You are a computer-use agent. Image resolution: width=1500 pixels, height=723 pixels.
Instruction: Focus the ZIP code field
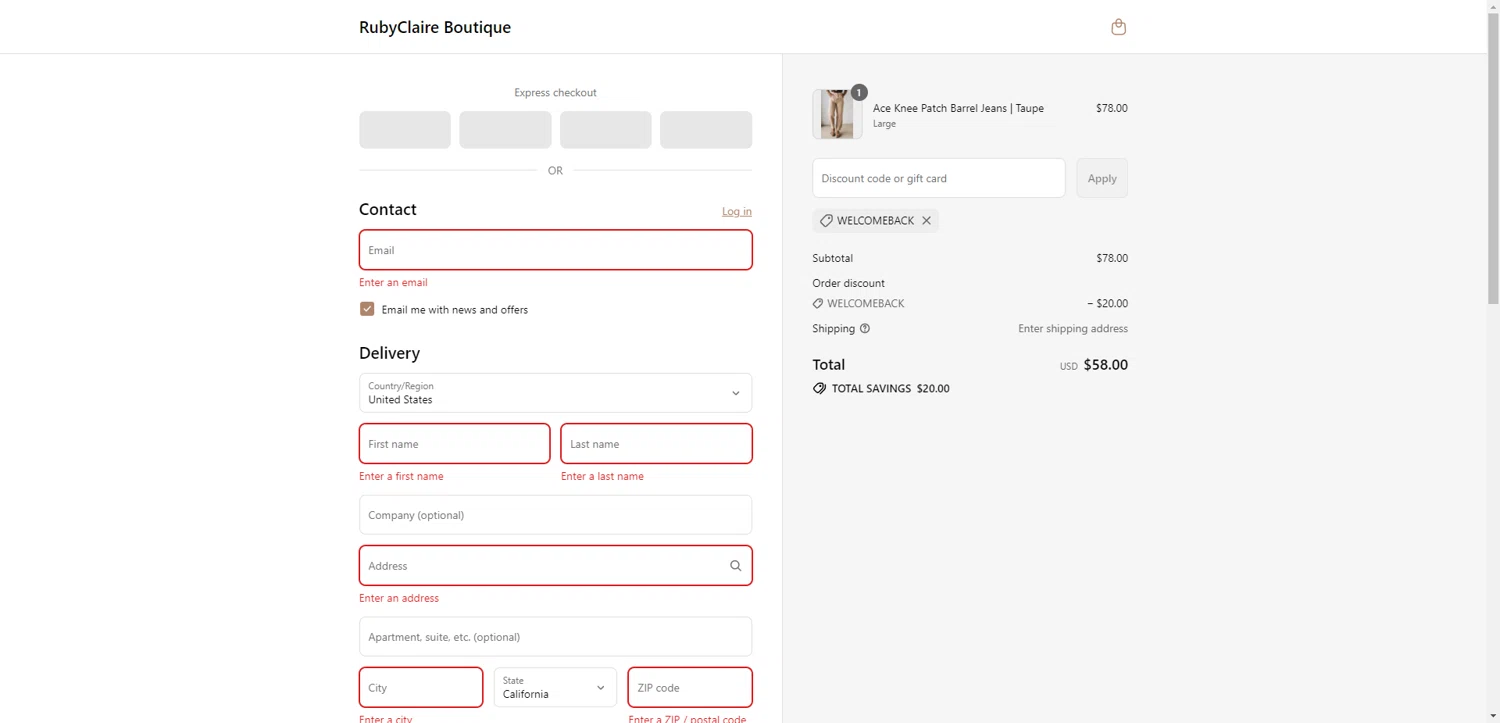690,688
